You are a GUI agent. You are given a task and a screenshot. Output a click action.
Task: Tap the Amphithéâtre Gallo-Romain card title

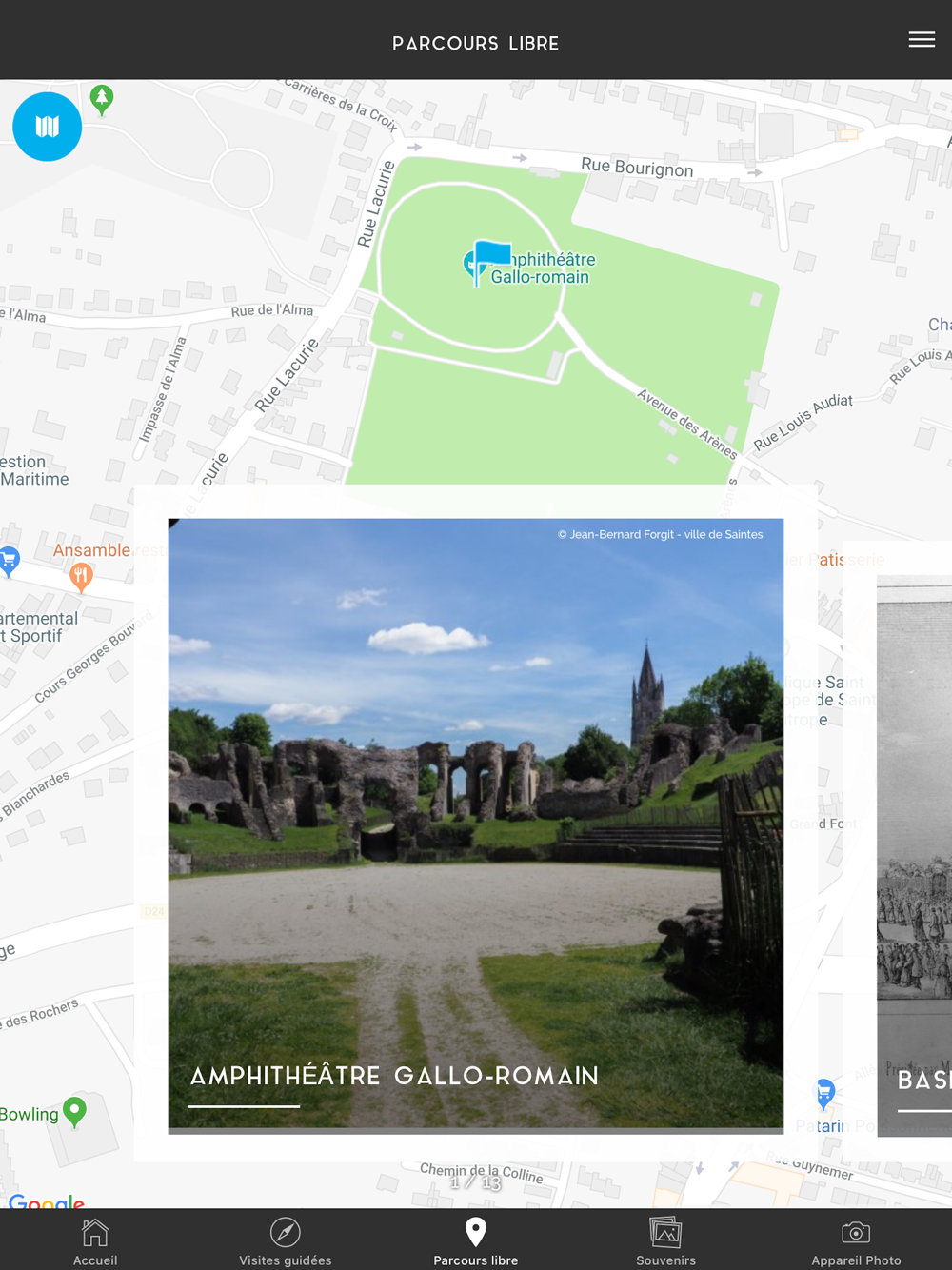(x=394, y=1076)
